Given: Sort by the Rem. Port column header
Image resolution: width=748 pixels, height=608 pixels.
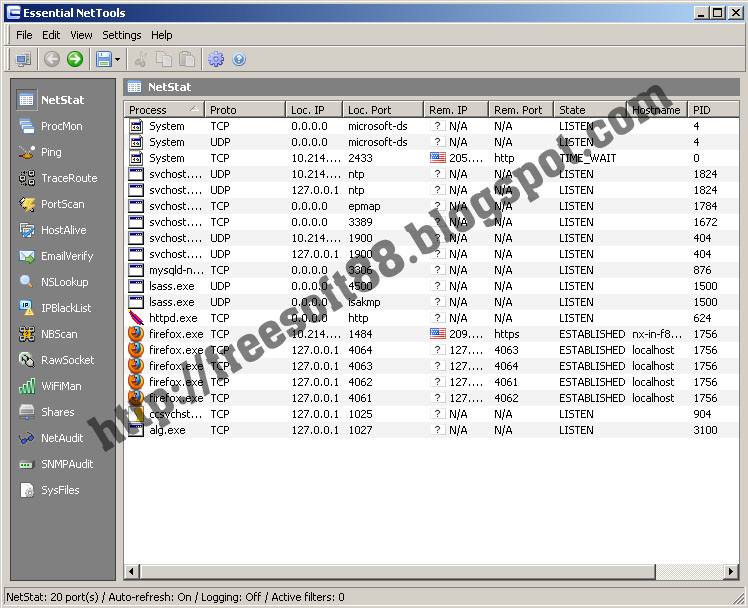Looking at the screenshot, I should [x=521, y=110].
